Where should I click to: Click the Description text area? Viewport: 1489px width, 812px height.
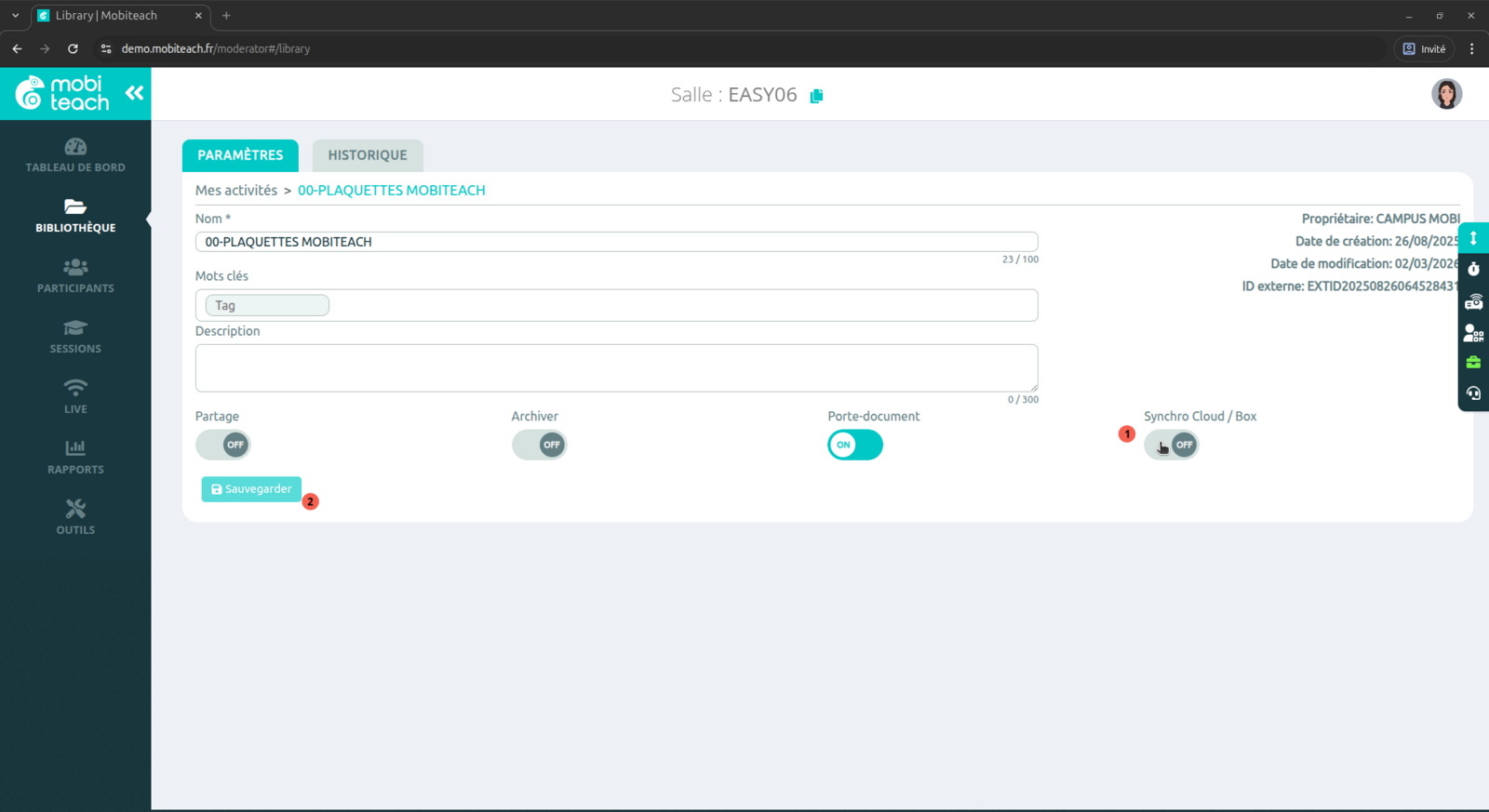tap(616, 368)
